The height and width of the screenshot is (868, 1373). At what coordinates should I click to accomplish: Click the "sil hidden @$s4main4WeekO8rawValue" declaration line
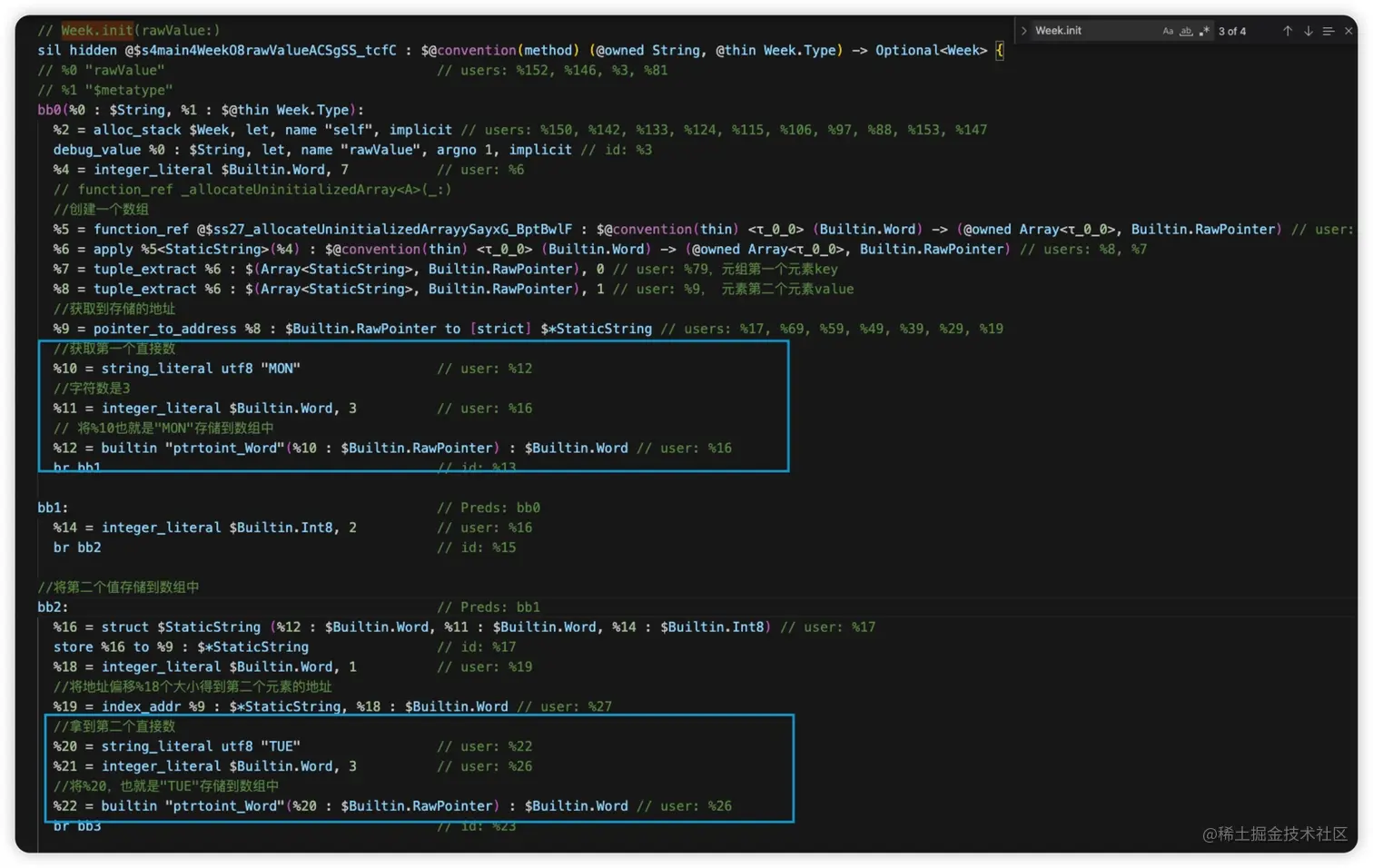click(520, 50)
